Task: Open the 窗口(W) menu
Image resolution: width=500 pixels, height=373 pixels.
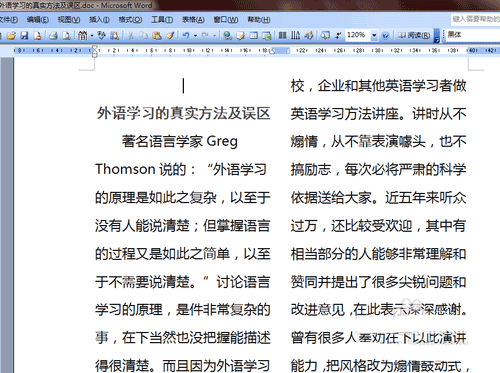Action: [x=226, y=20]
